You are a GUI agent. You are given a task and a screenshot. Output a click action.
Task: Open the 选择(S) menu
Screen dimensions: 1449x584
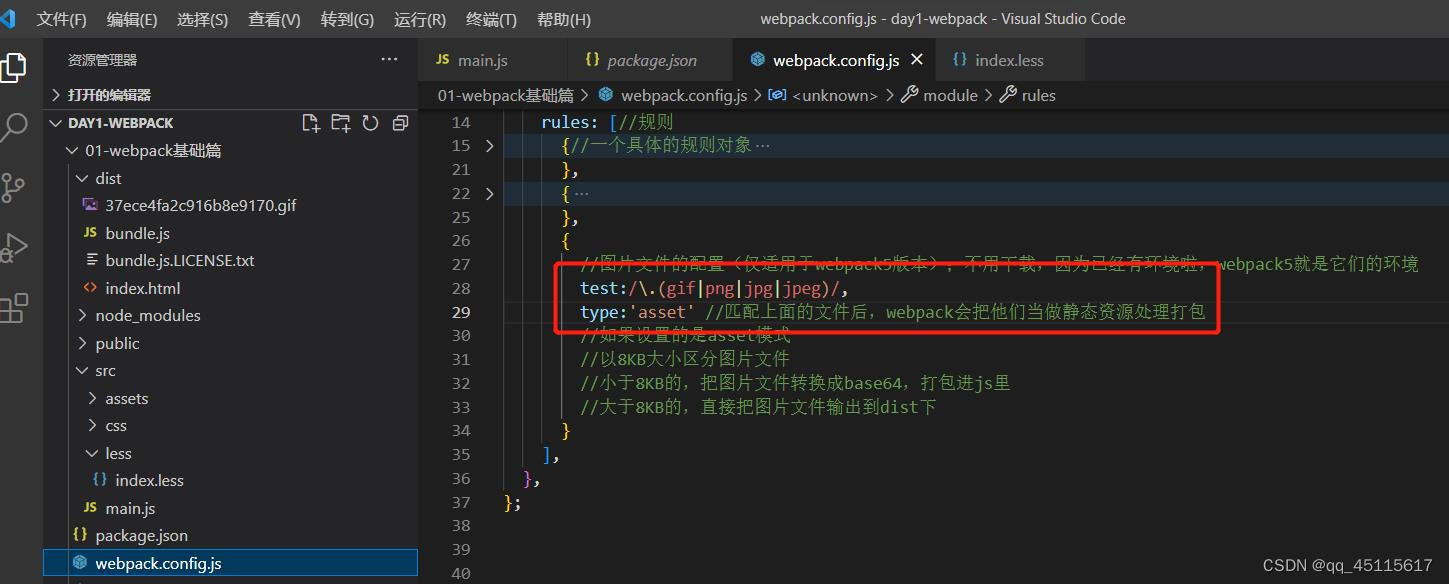pos(202,19)
